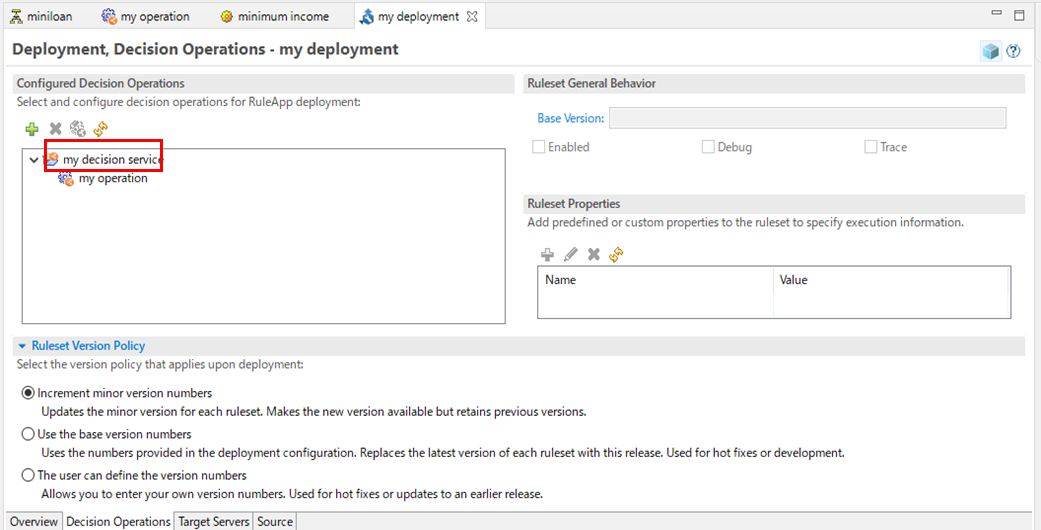
Task: Click the my decision service tree icon
Action: point(51,159)
